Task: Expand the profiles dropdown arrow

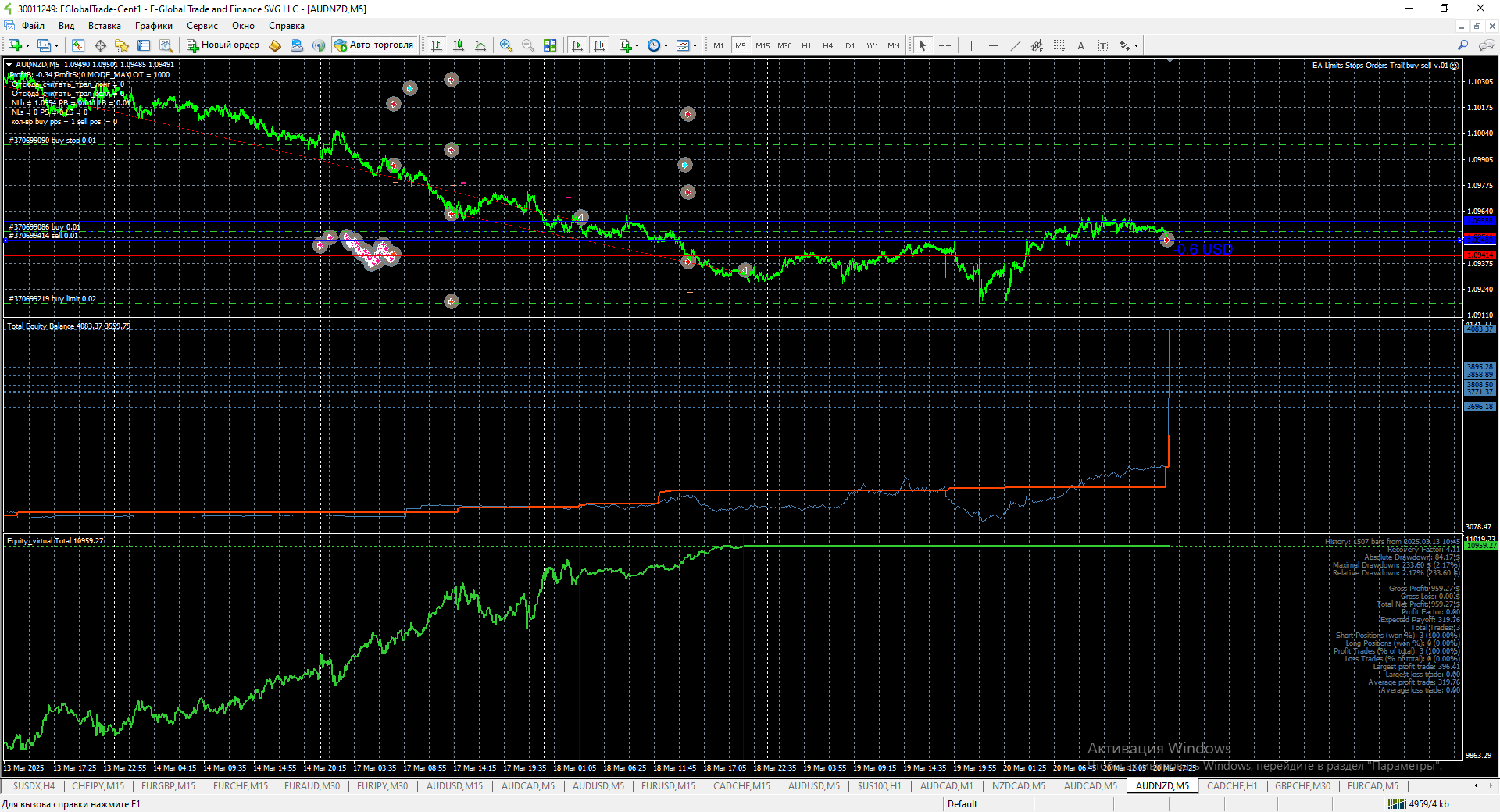Action: coord(56,45)
